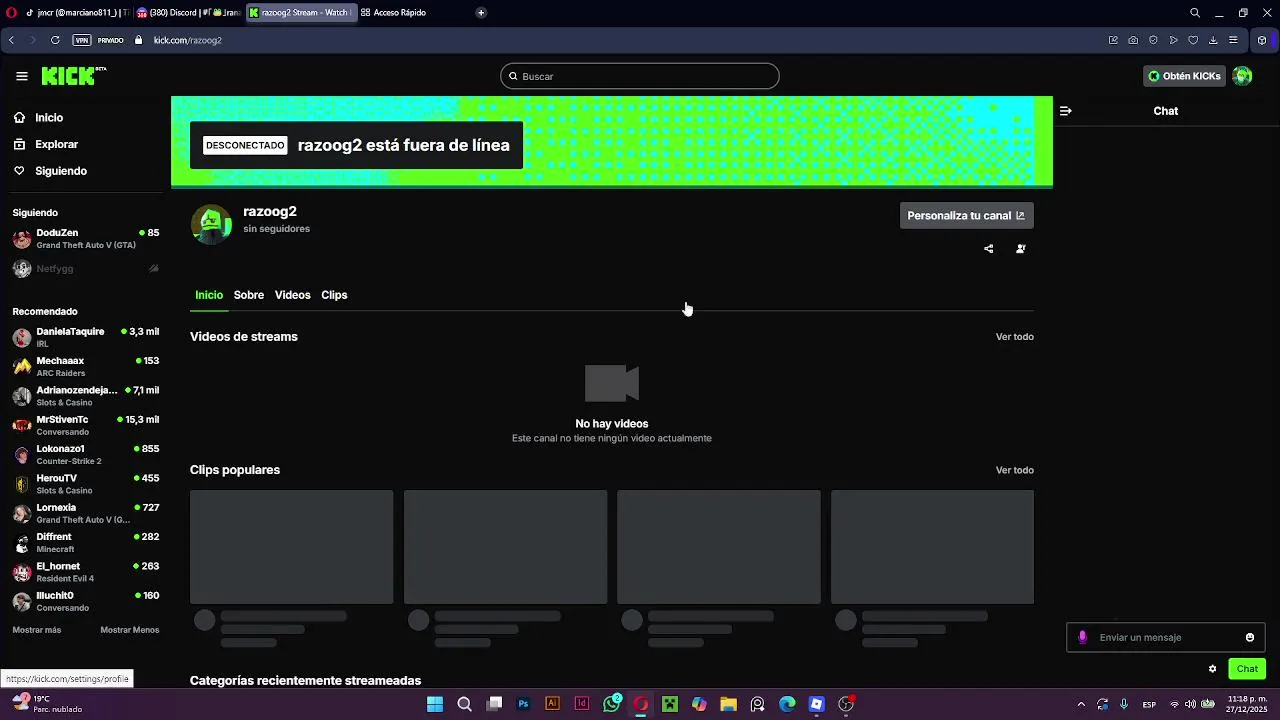
Task: Collapse recommended list with Mostrar Menos
Action: 130,630
